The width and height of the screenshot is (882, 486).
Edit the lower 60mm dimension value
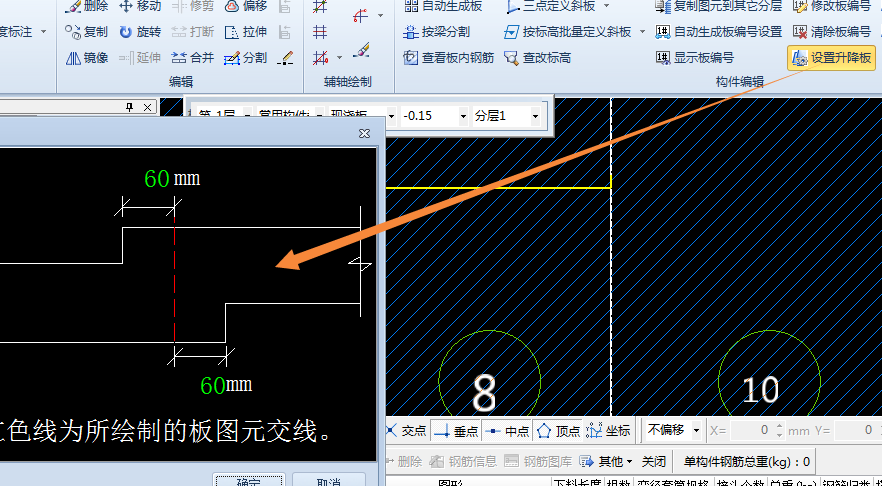point(213,385)
